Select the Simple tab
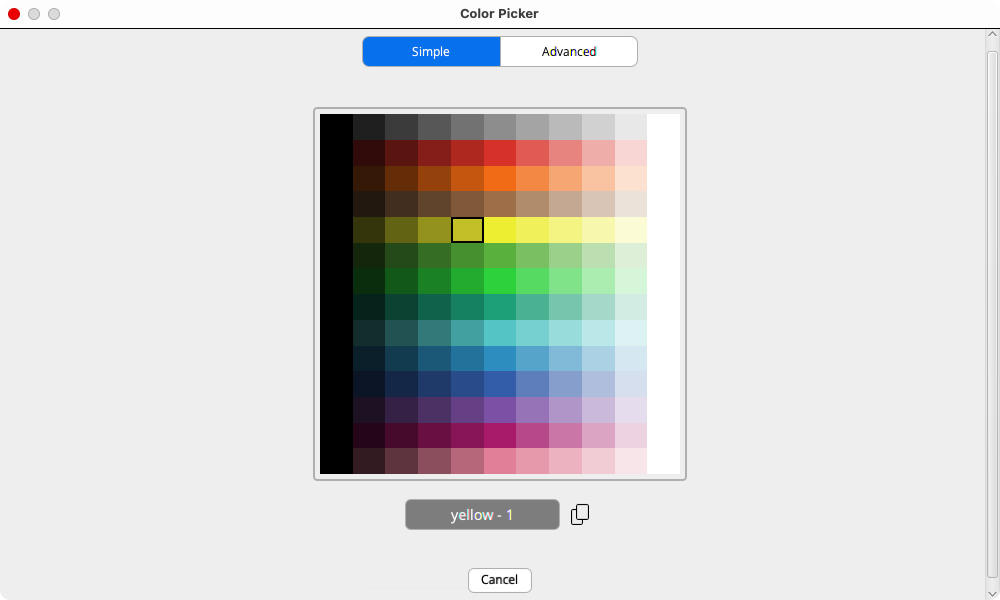 click(431, 52)
